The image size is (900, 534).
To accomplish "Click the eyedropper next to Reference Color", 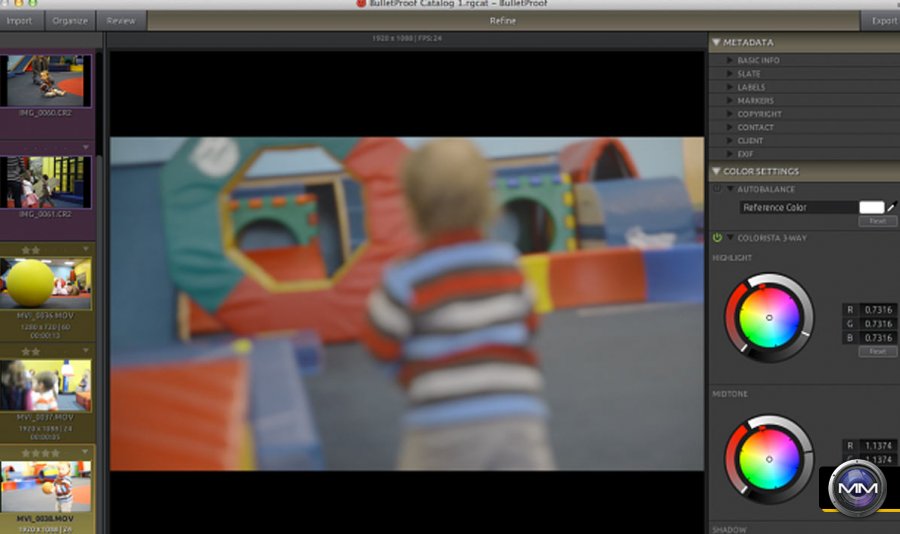I will [891, 207].
